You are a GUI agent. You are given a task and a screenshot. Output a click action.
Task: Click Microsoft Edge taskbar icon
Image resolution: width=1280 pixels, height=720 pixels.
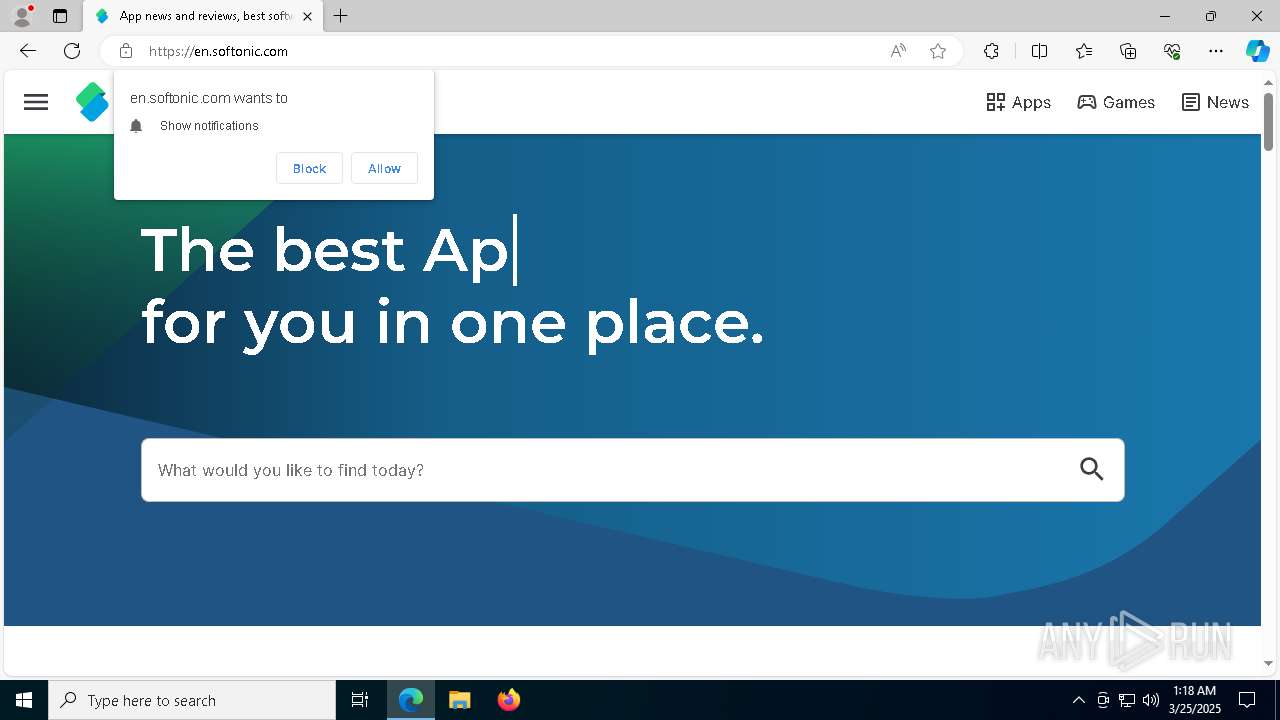411,700
